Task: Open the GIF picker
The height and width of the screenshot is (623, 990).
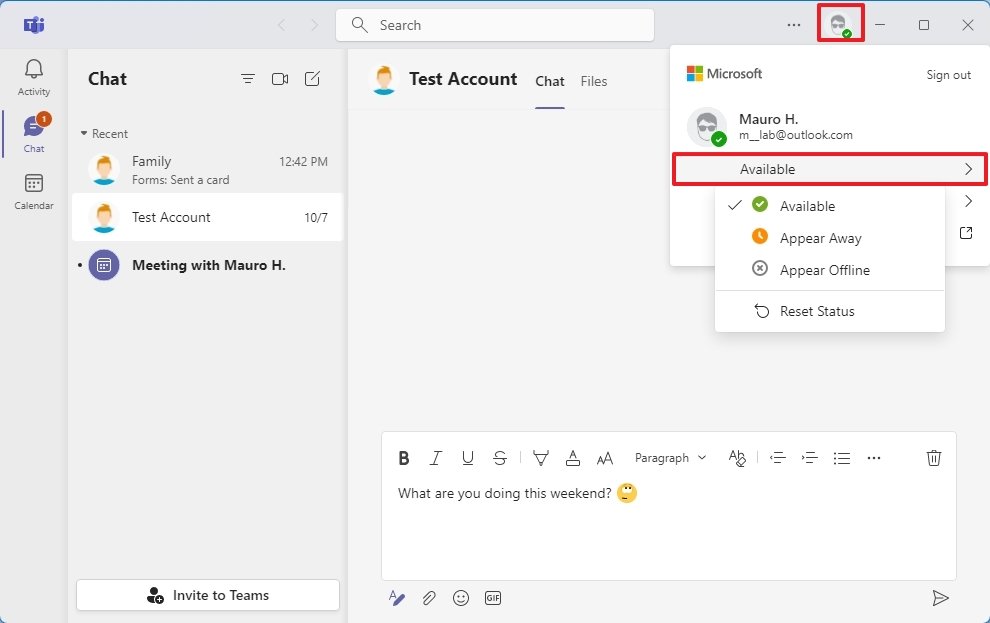Action: [493, 597]
